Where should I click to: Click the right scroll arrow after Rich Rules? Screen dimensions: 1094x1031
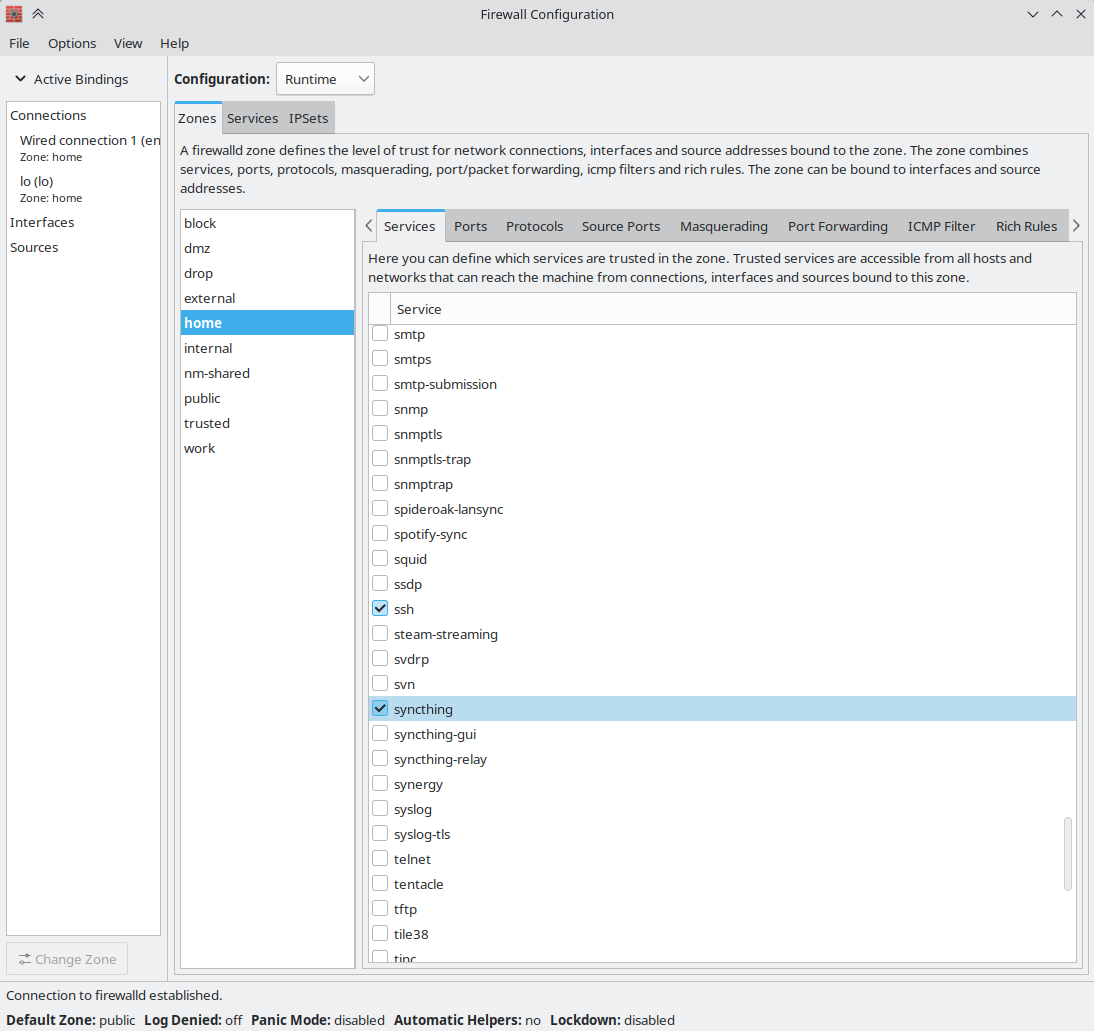(x=1076, y=226)
